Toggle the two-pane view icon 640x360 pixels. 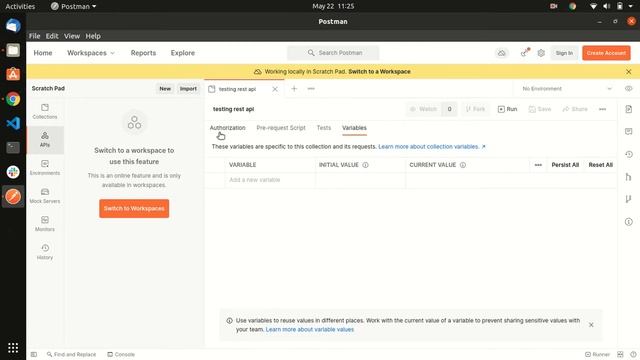pyautogui.click(x=620, y=354)
